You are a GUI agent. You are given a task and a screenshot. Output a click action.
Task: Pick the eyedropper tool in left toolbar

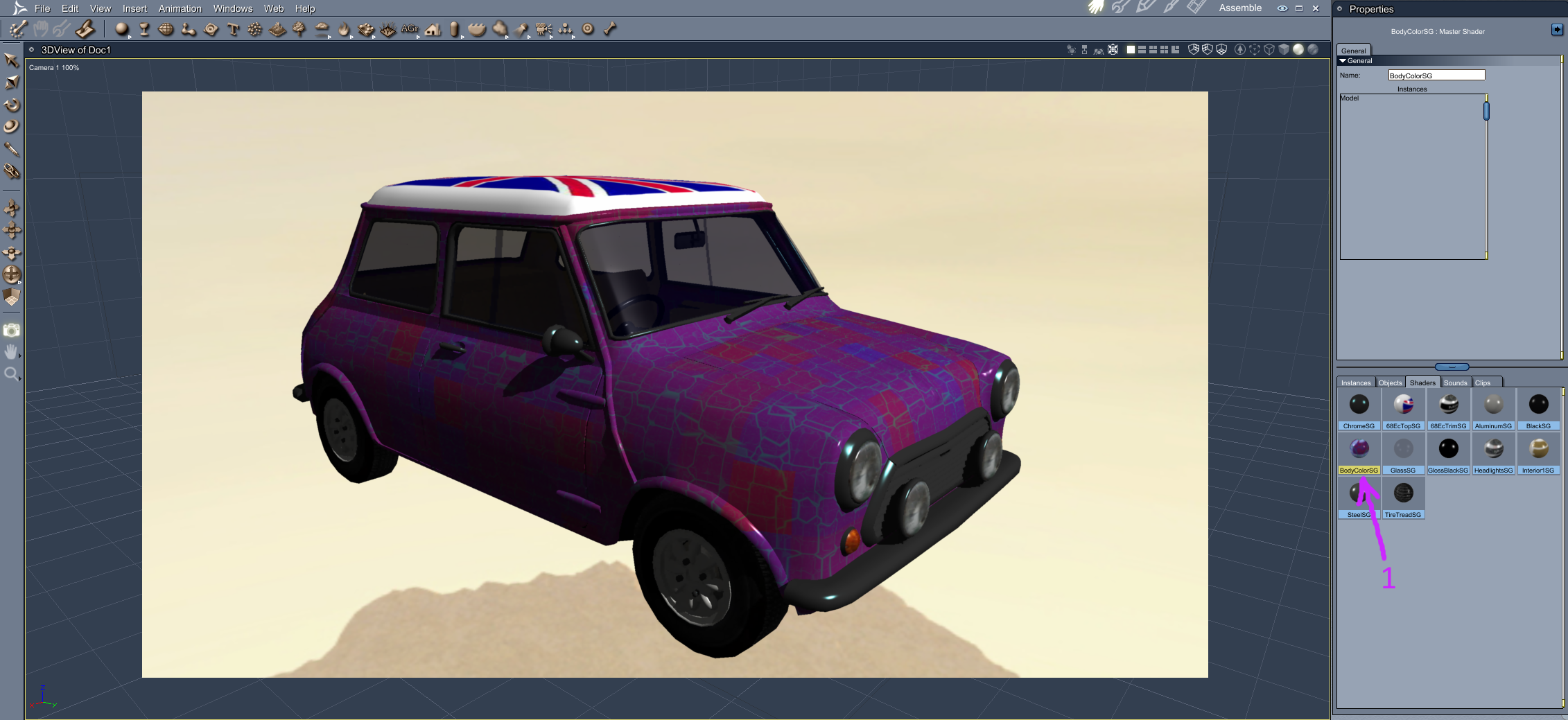point(11,149)
